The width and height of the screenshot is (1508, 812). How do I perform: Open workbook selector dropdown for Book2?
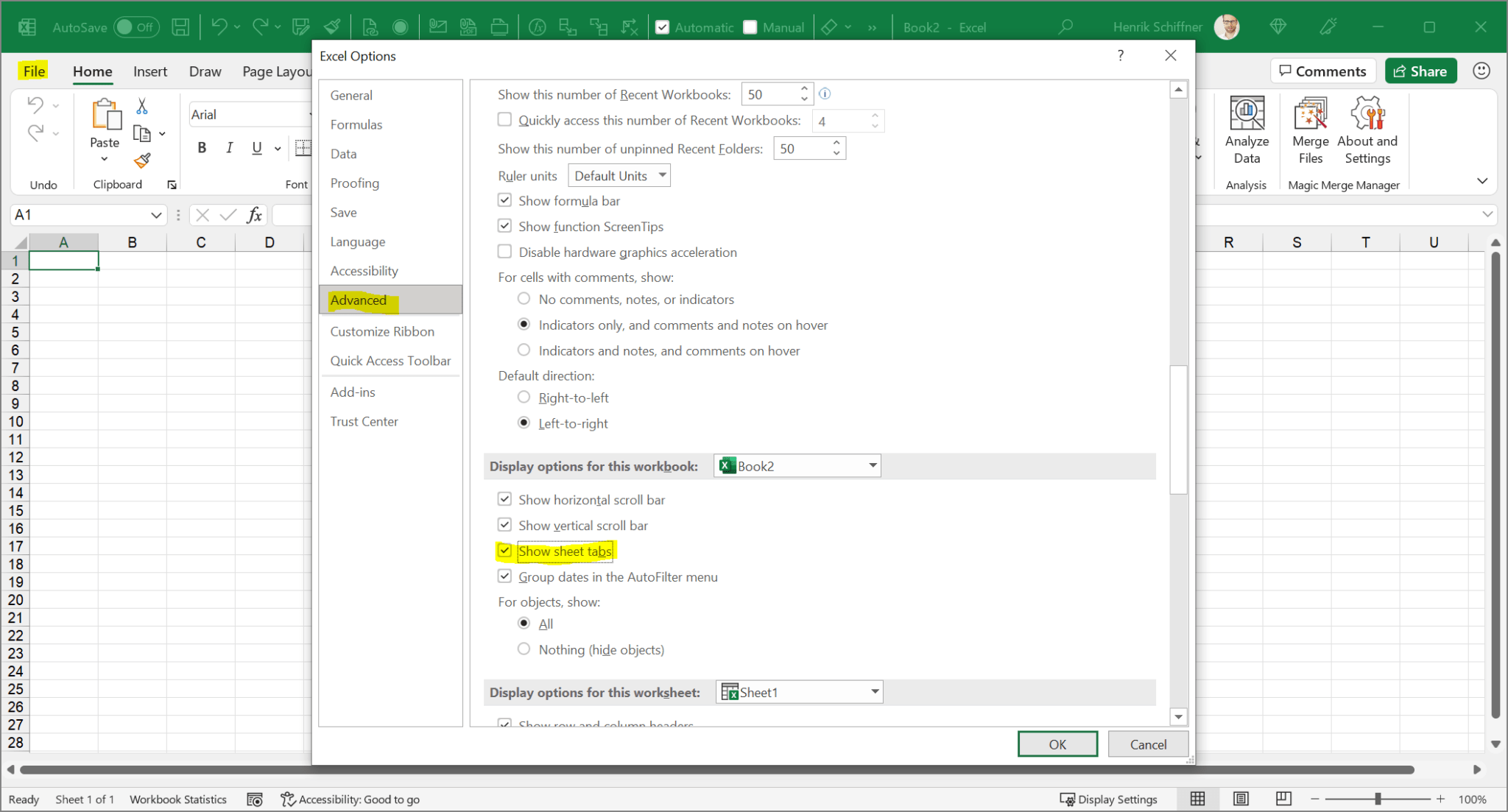[872, 465]
